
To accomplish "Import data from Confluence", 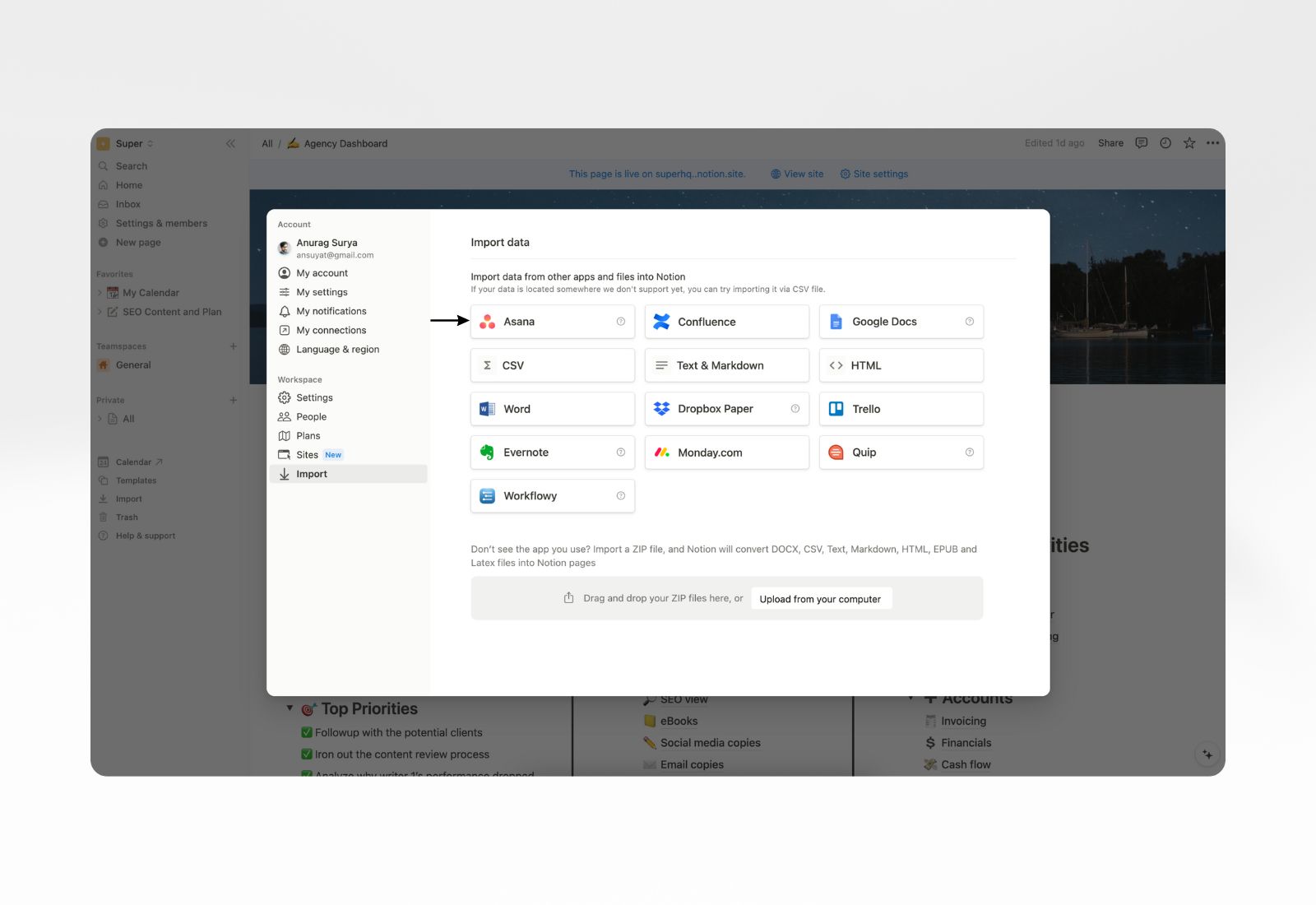I will 727,322.
